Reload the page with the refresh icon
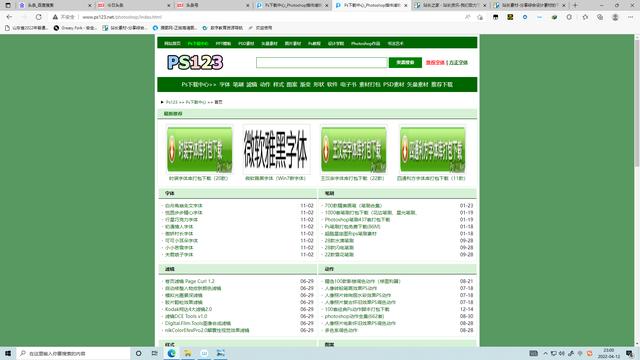640x360 pixels. pyautogui.click(x=38, y=17)
